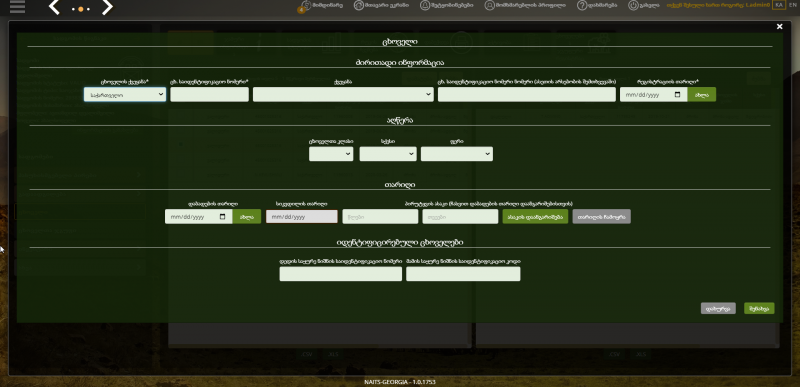This screenshot has width=800, height=387.
Task: Click the 'ახლა' button next to registration date
Action: tap(702, 94)
